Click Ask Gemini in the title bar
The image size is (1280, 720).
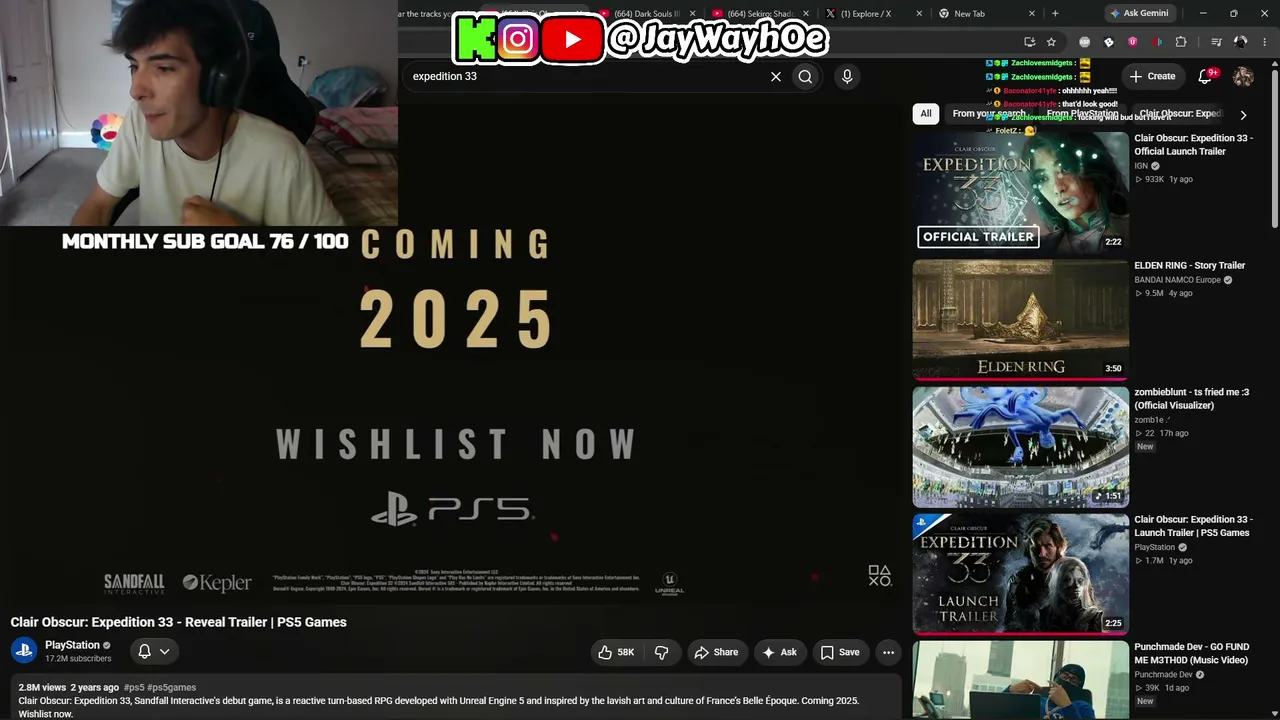(x=1138, y=13)
